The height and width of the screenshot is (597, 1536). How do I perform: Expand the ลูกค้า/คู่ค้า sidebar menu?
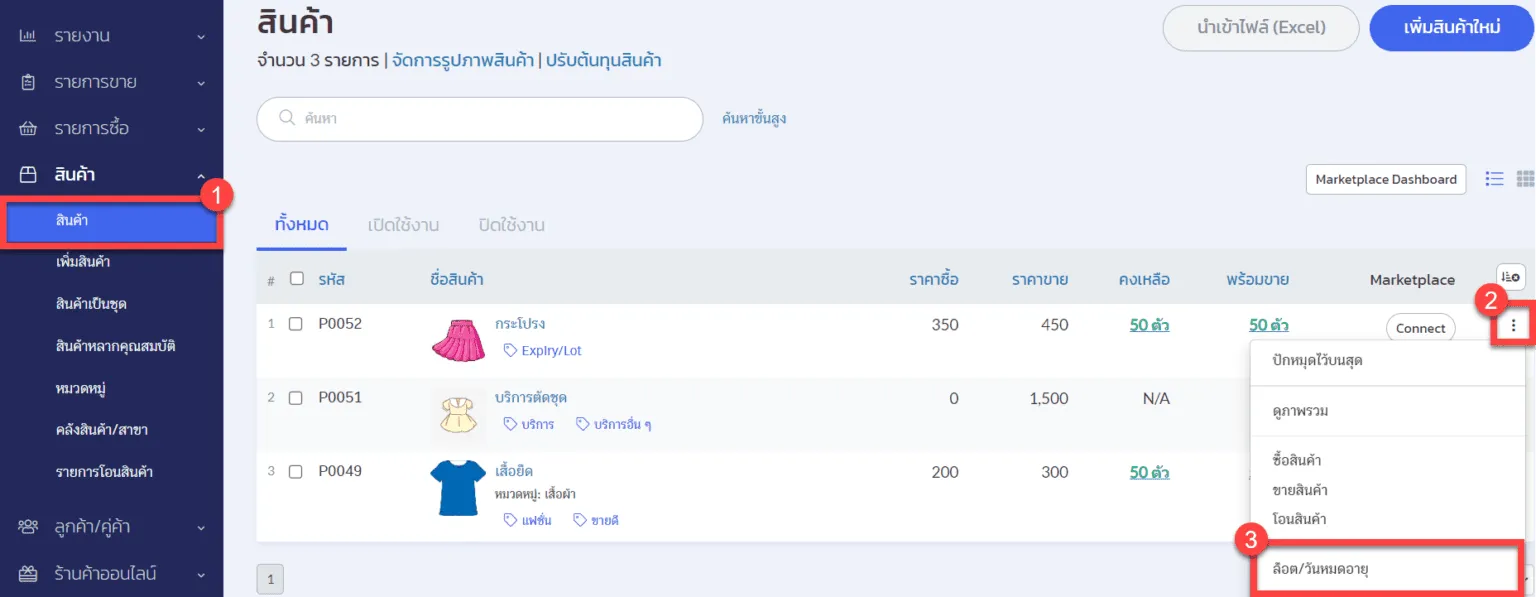point(110,527)
